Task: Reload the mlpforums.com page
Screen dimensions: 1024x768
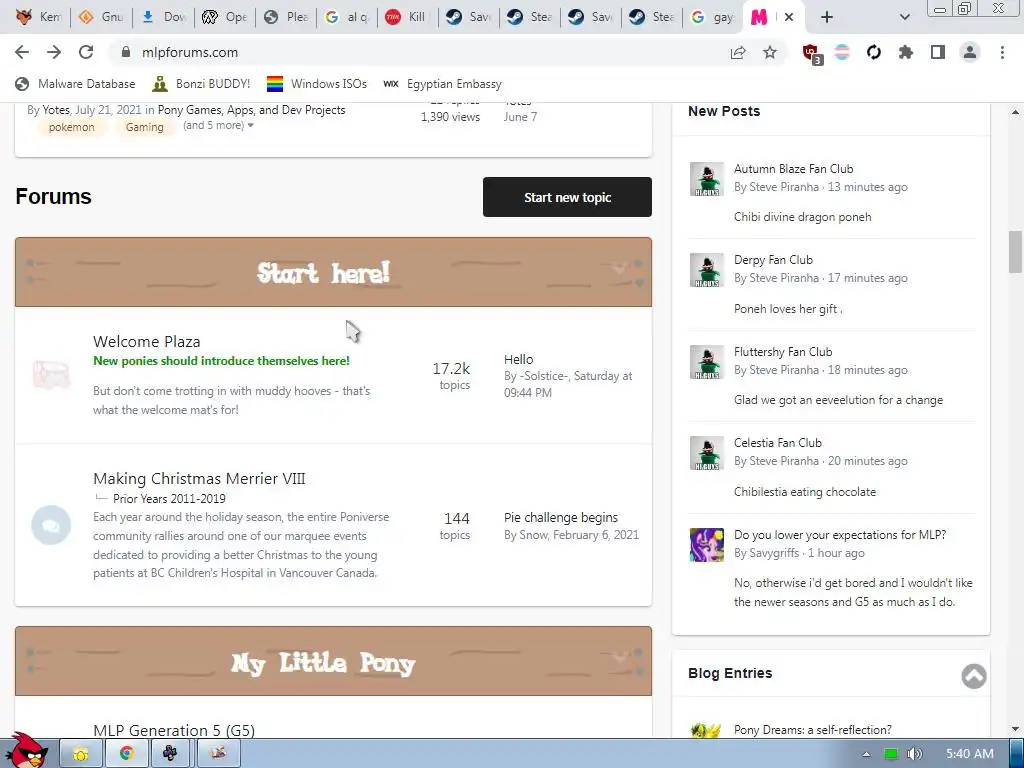Action: click(x=86, y=52)
